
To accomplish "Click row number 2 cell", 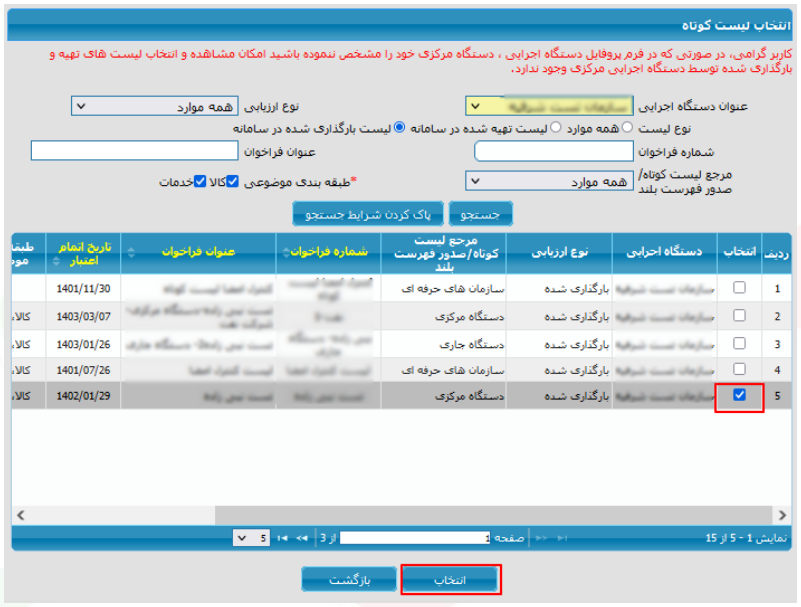I will pyautogui.click(x=777, y=316).
